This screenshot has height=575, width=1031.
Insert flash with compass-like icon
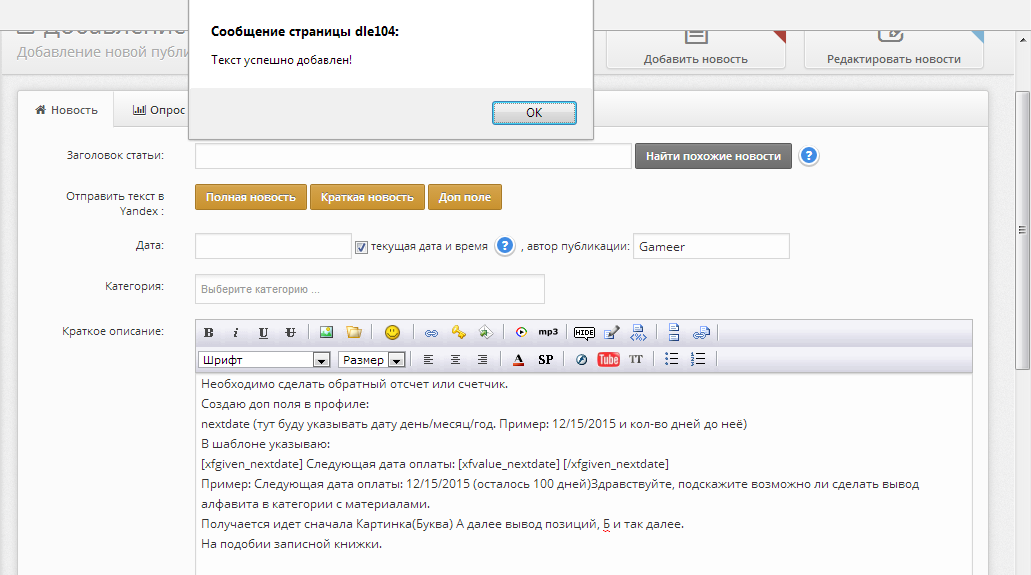pyautogui.click(x=581, y=359)
